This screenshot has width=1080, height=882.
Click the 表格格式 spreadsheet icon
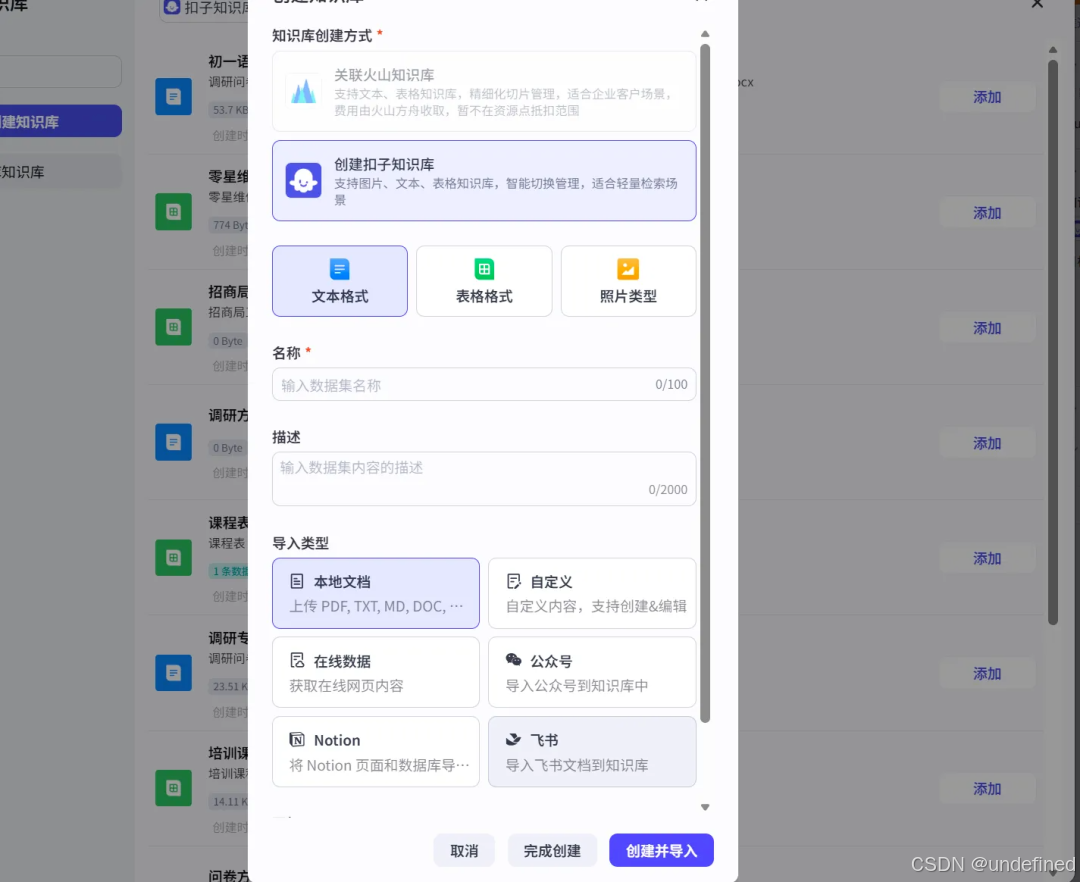[484, 268]
